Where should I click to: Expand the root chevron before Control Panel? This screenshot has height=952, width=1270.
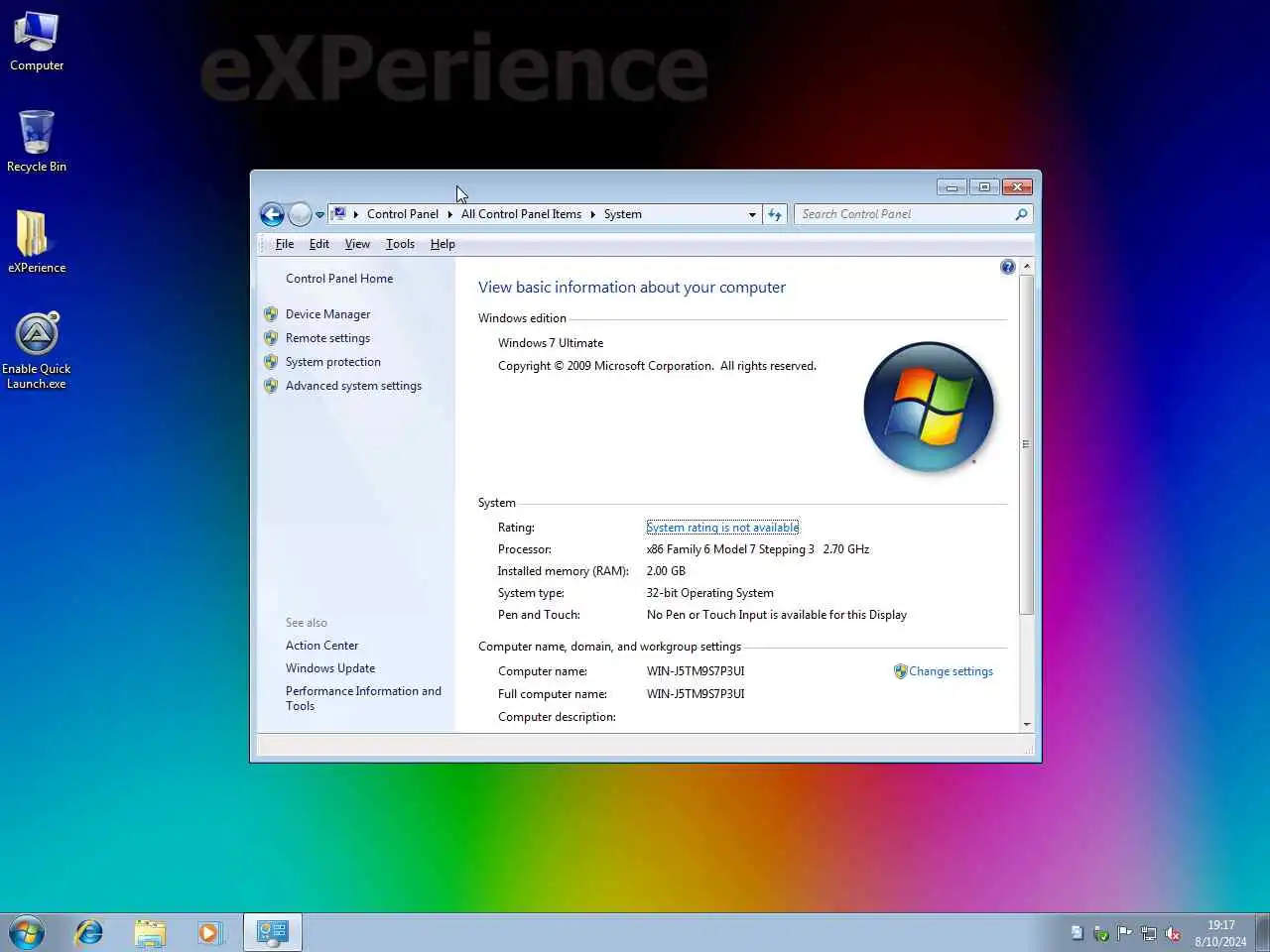[x=355, y=214]
